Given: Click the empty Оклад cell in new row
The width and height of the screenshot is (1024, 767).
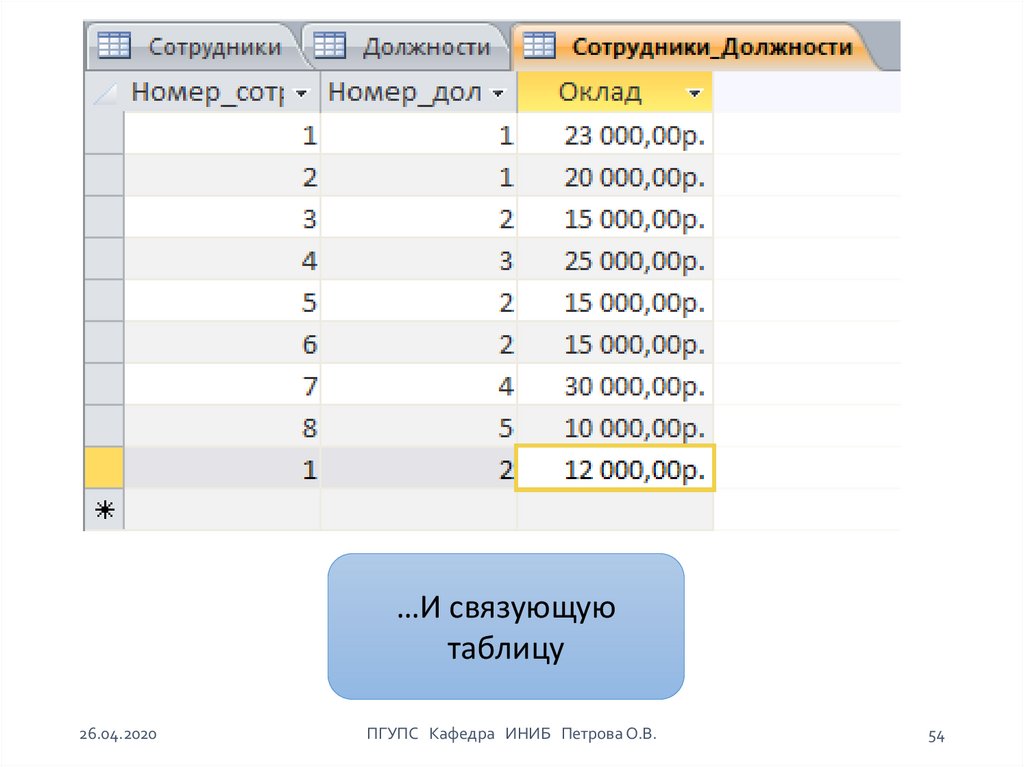Looking at the screenshot, I should pyautogui.click(x=615, y=511).
